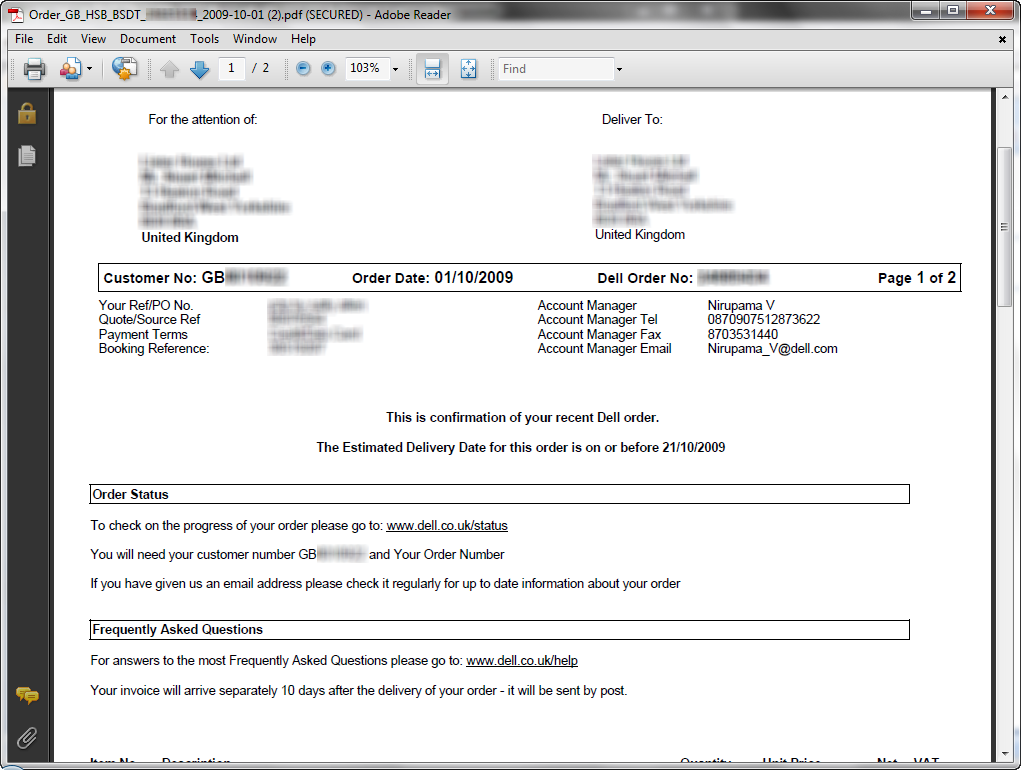This screenshot has width=1021, height=770.
Task: Click the 'Your Ref/PO No.' label
Action: pos(146,305)
